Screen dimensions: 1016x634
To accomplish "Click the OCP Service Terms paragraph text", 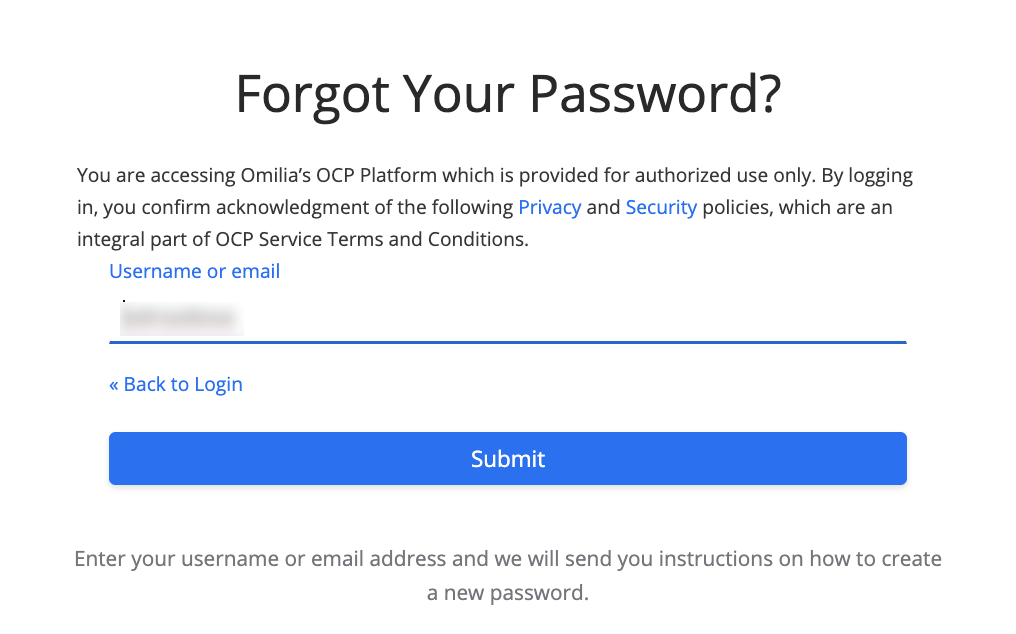I will (x=300, y=239).
